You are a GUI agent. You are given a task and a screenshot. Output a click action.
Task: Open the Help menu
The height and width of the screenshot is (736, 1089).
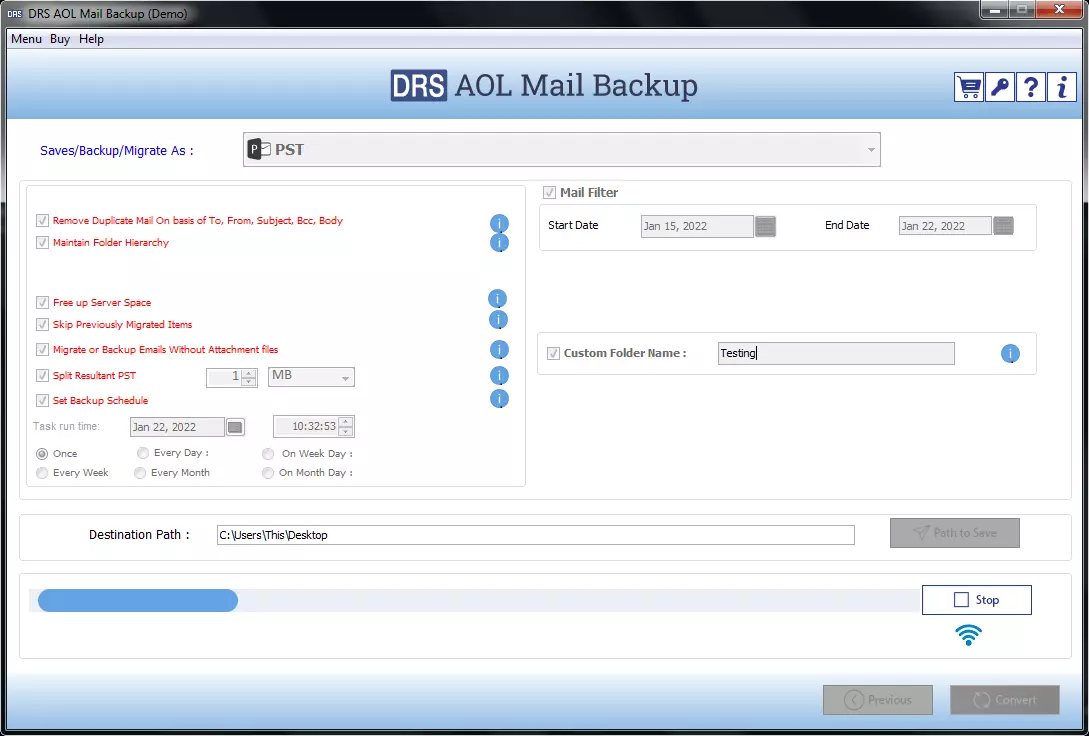pos(91,39)
